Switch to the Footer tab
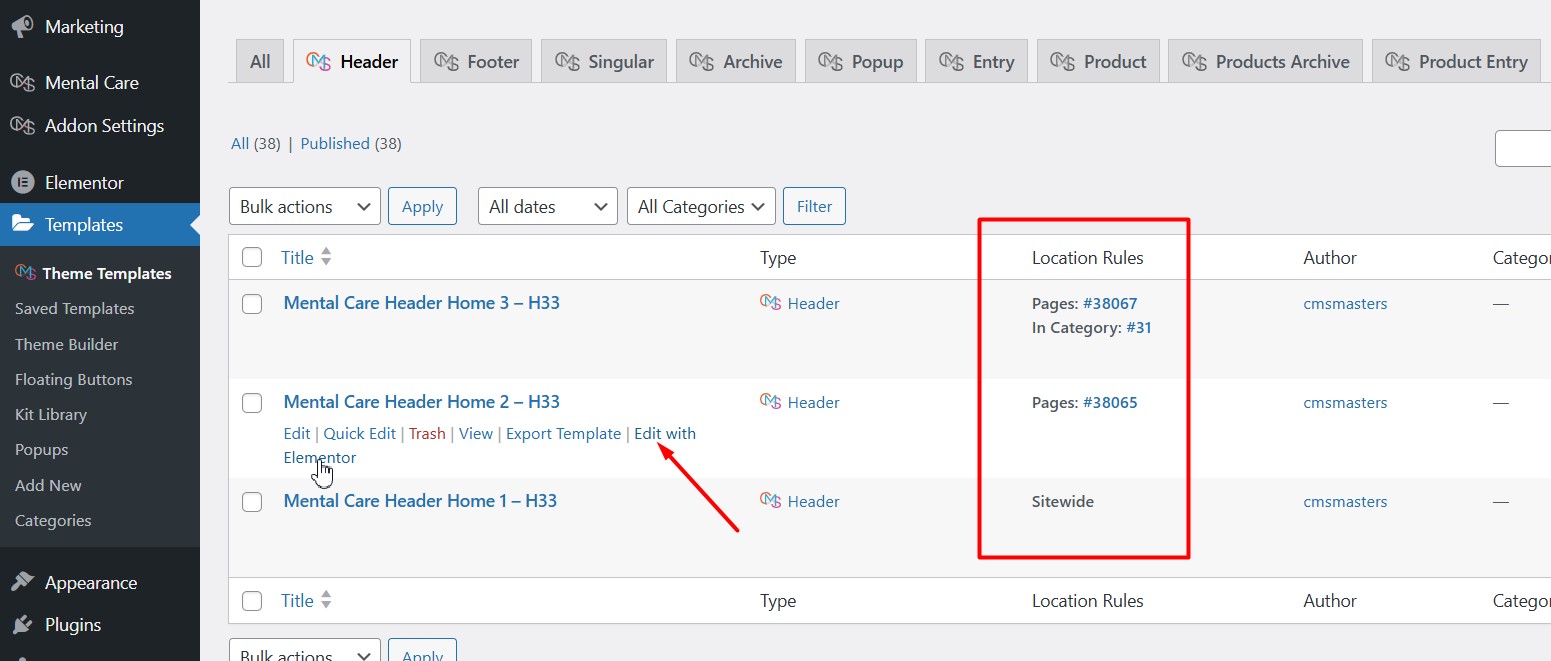 click(476, 62)
